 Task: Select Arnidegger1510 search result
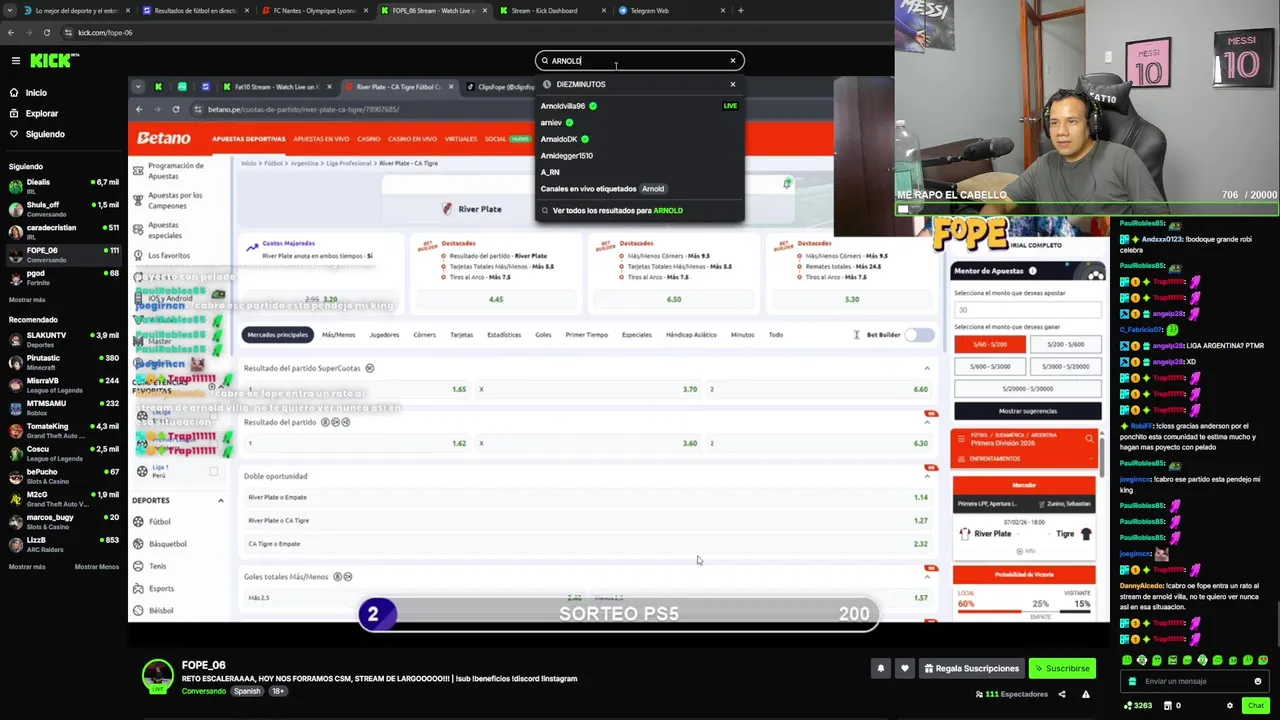(x=640, y=155)
